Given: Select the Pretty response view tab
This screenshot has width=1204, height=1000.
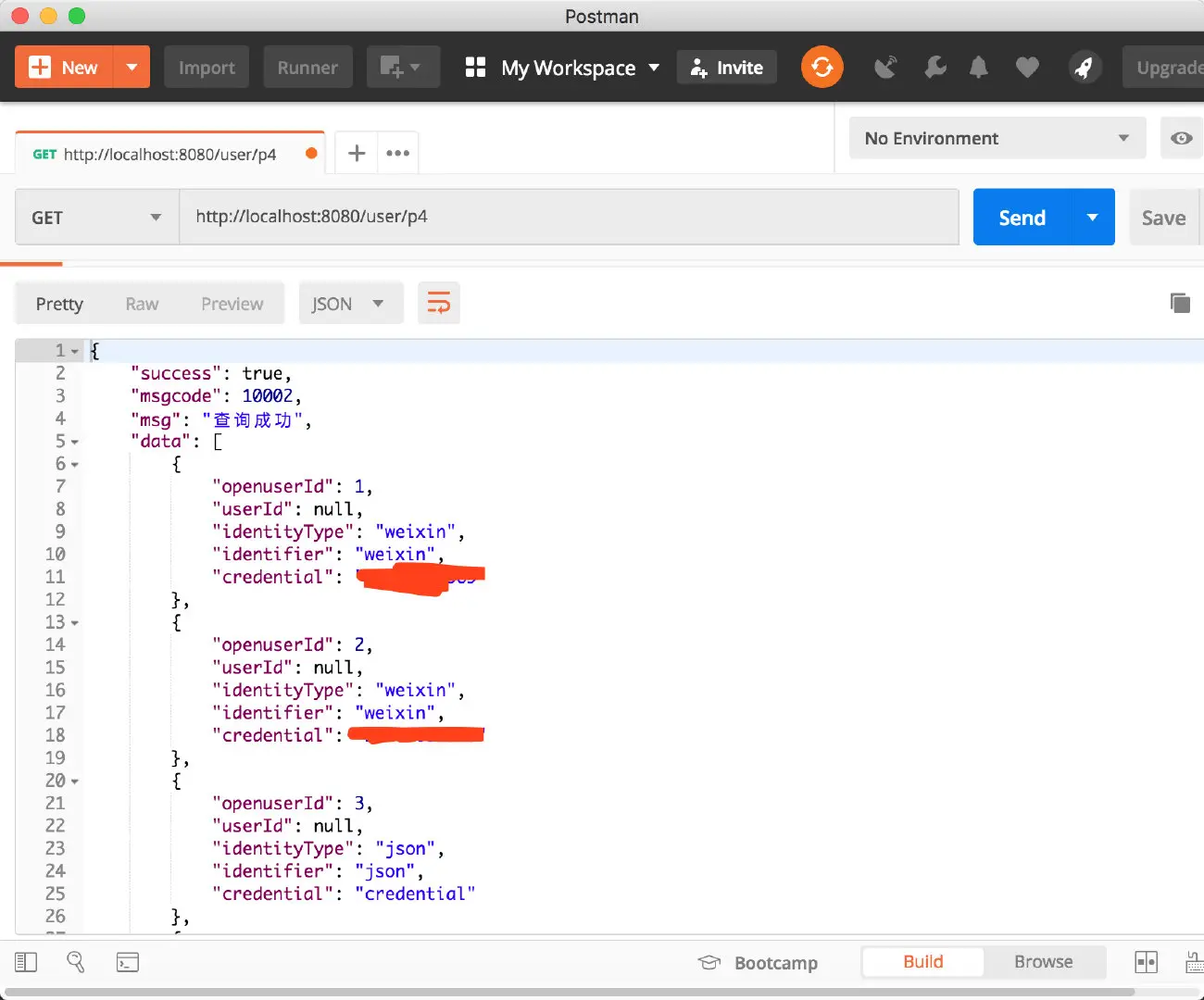Looking at the screenshot, I should tap(59, 304).
